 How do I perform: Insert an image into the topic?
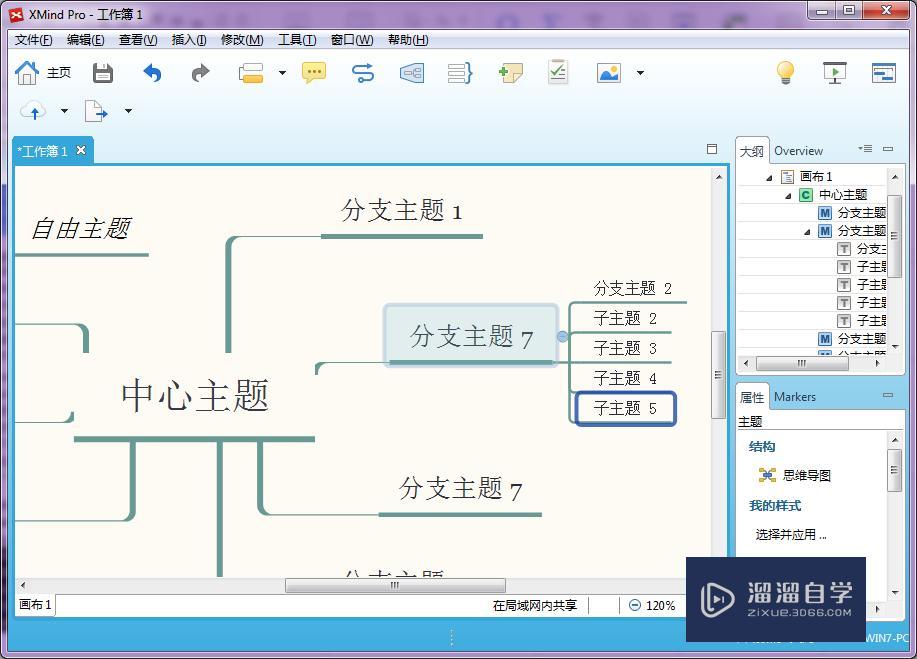[x=609, y=73]
